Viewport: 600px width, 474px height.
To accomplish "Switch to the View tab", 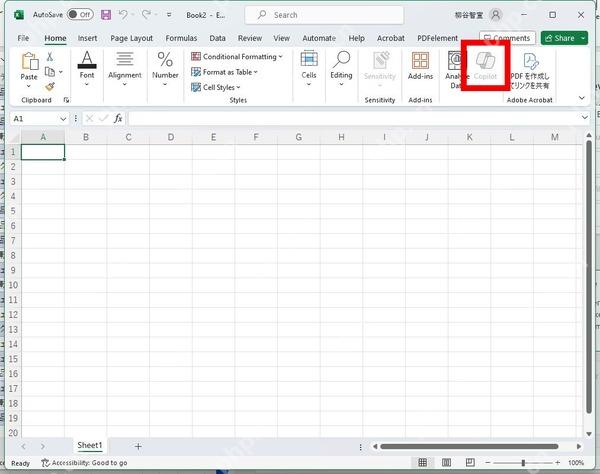I will (x=281, y=38).
